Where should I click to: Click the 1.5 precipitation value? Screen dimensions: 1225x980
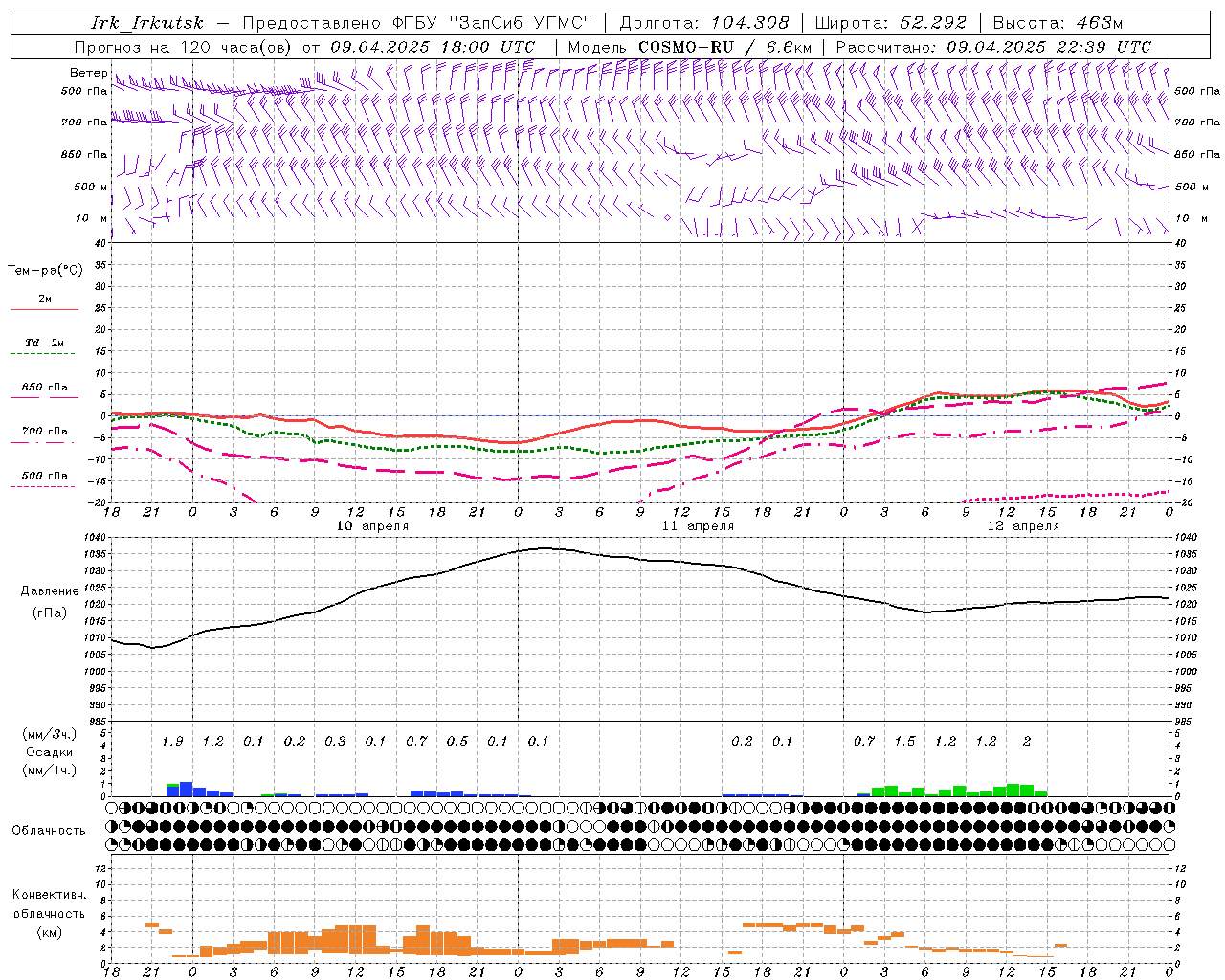click(904, 742)
